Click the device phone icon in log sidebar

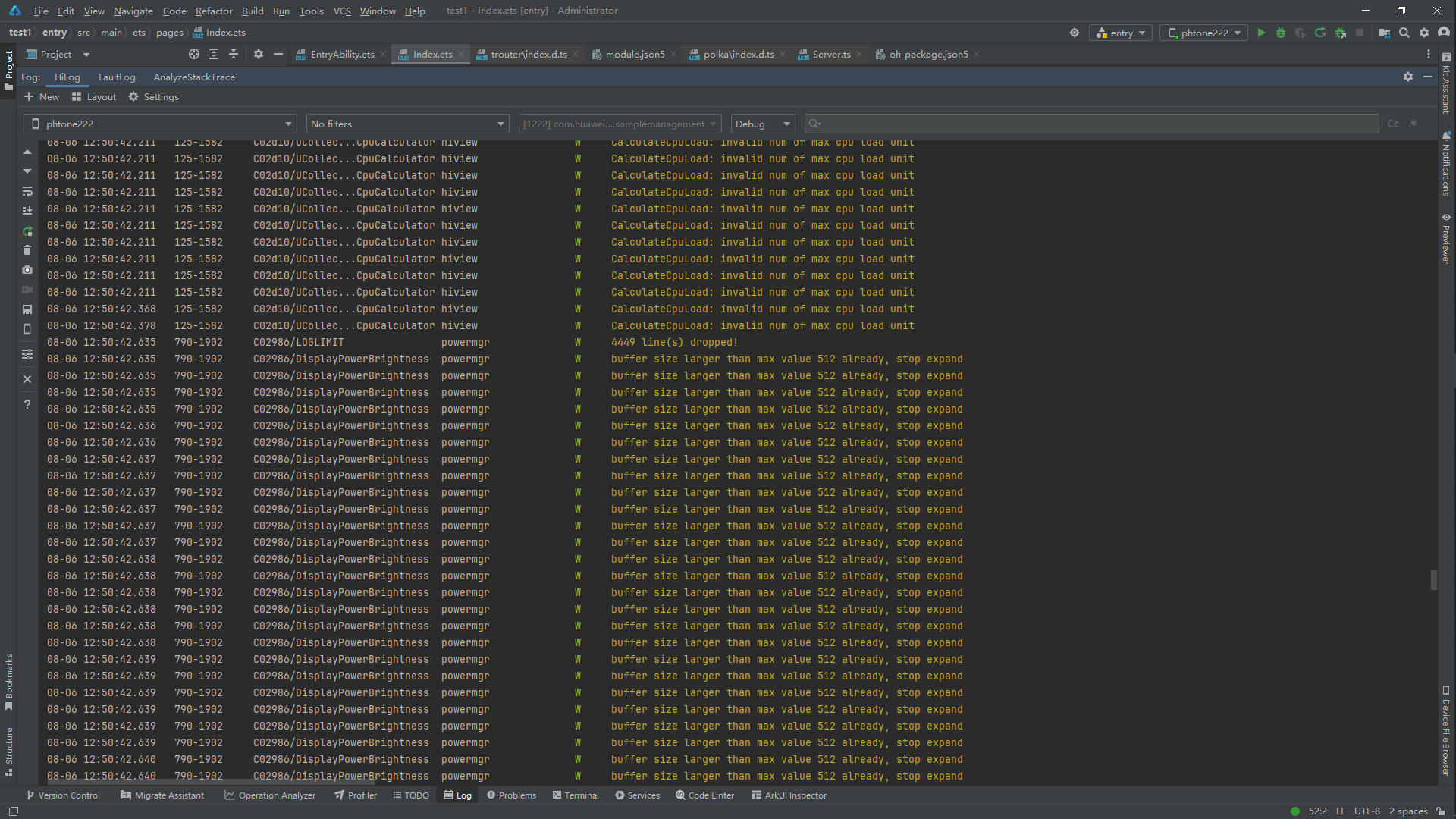point(27,329)
